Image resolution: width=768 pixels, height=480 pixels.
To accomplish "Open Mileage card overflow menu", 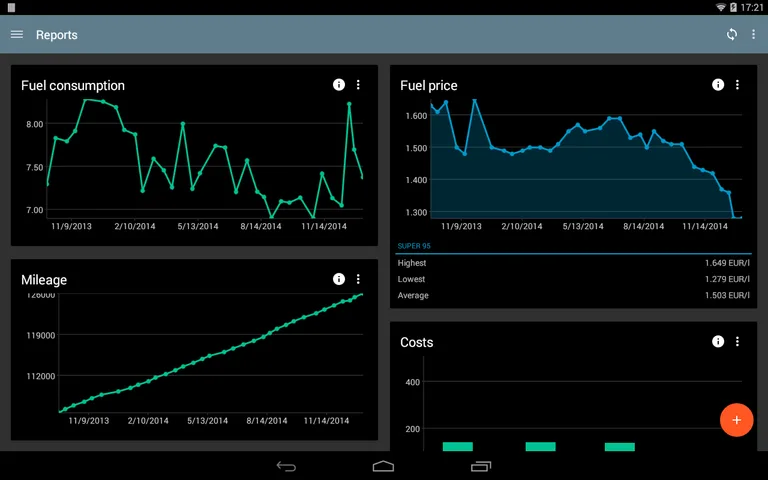I will [x=358, y=279].
